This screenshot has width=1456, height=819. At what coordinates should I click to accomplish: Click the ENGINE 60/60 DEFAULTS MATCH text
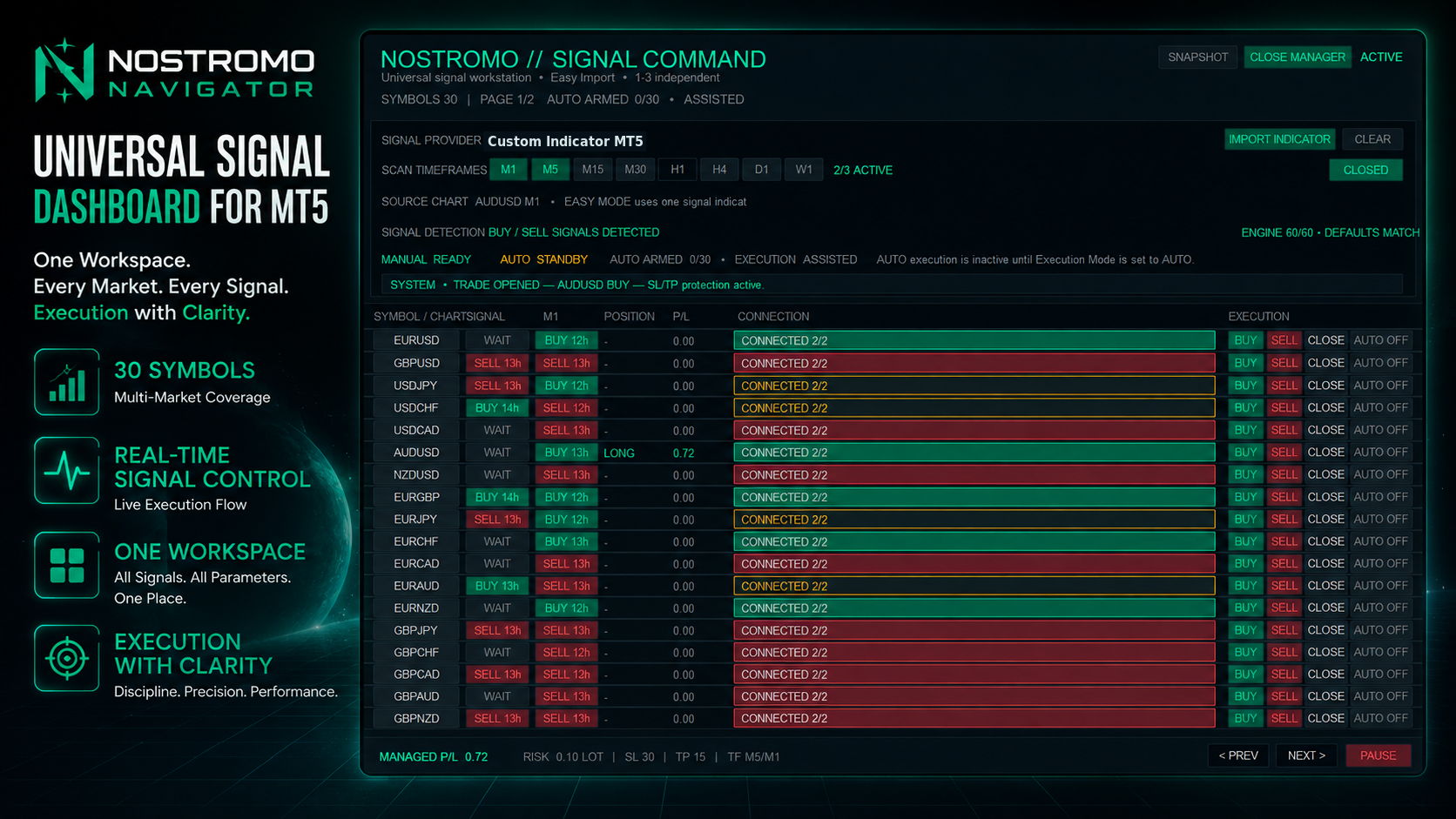pyautogui.click(x=1330, y=232)
